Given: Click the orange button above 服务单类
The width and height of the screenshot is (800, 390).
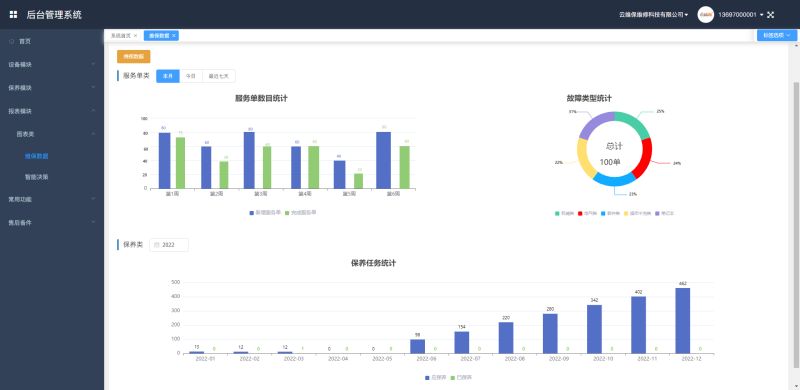Looking at the screenshot, I should 134,57.
